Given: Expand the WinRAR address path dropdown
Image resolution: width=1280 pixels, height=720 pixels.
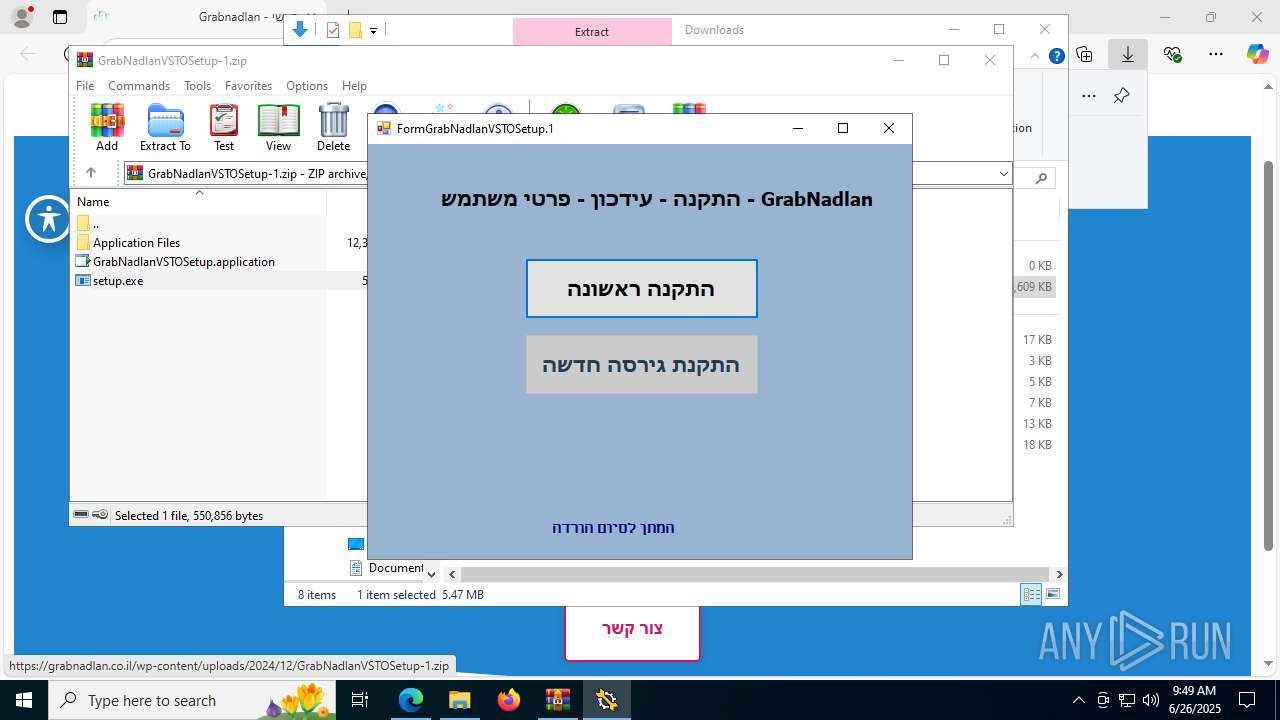Looking at the screenshot, I should coord(1003,174).
